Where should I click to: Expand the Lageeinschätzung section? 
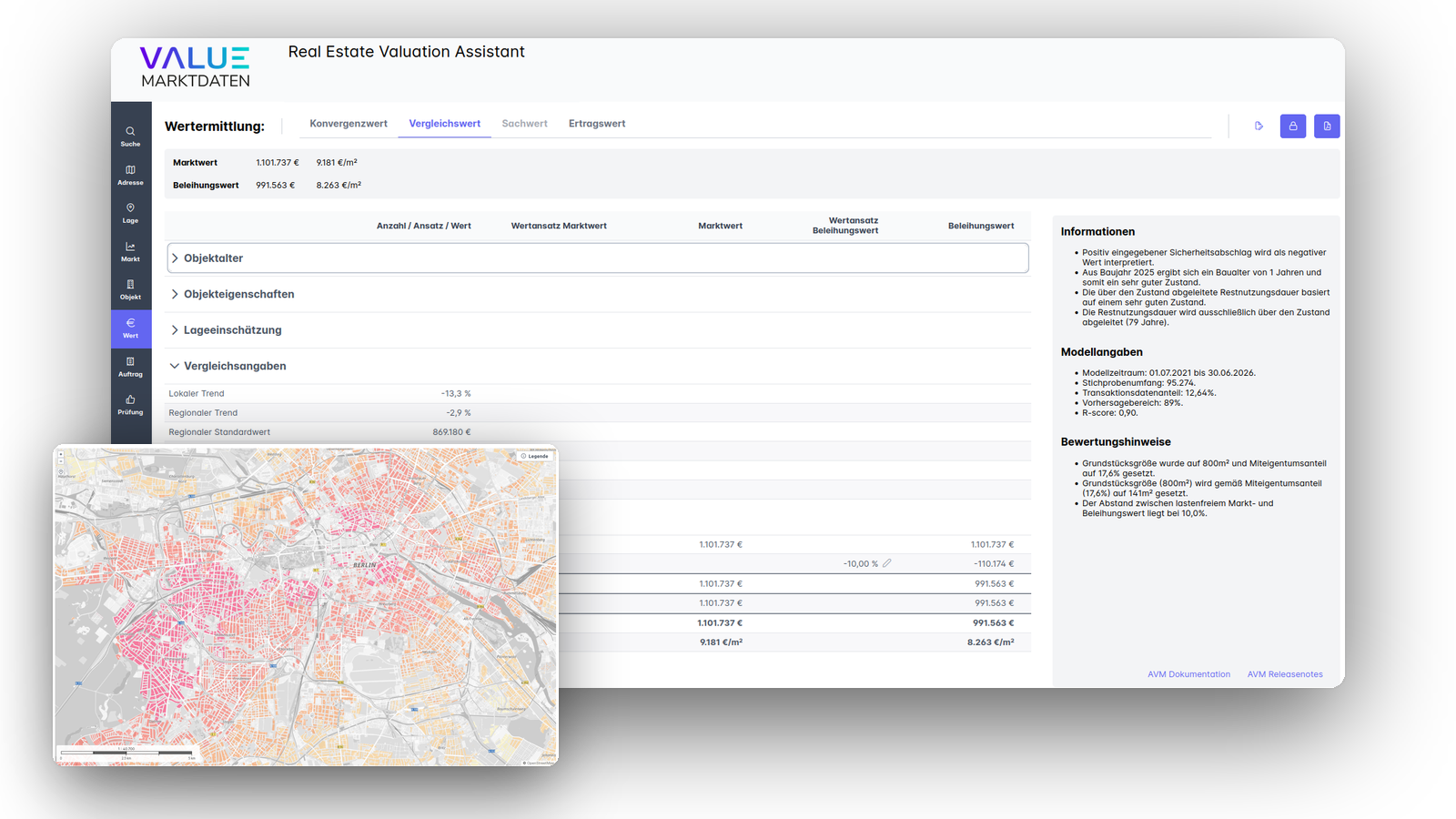point(598,330)
